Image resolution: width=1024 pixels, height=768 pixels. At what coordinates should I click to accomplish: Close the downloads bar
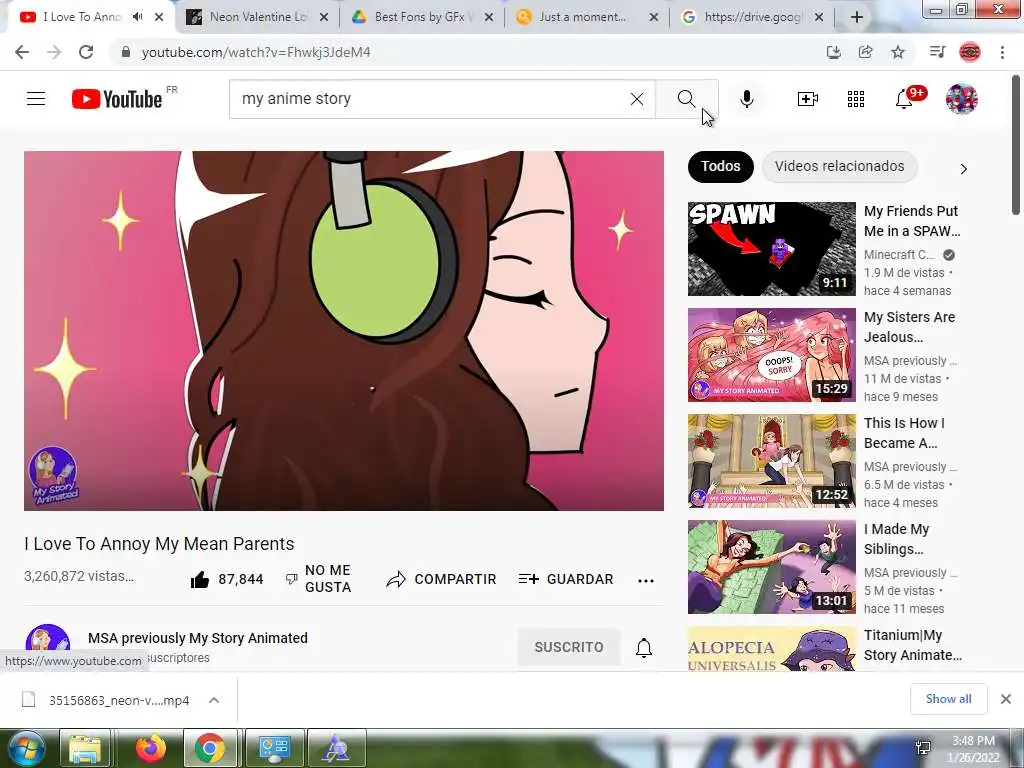click(1006, 699)
